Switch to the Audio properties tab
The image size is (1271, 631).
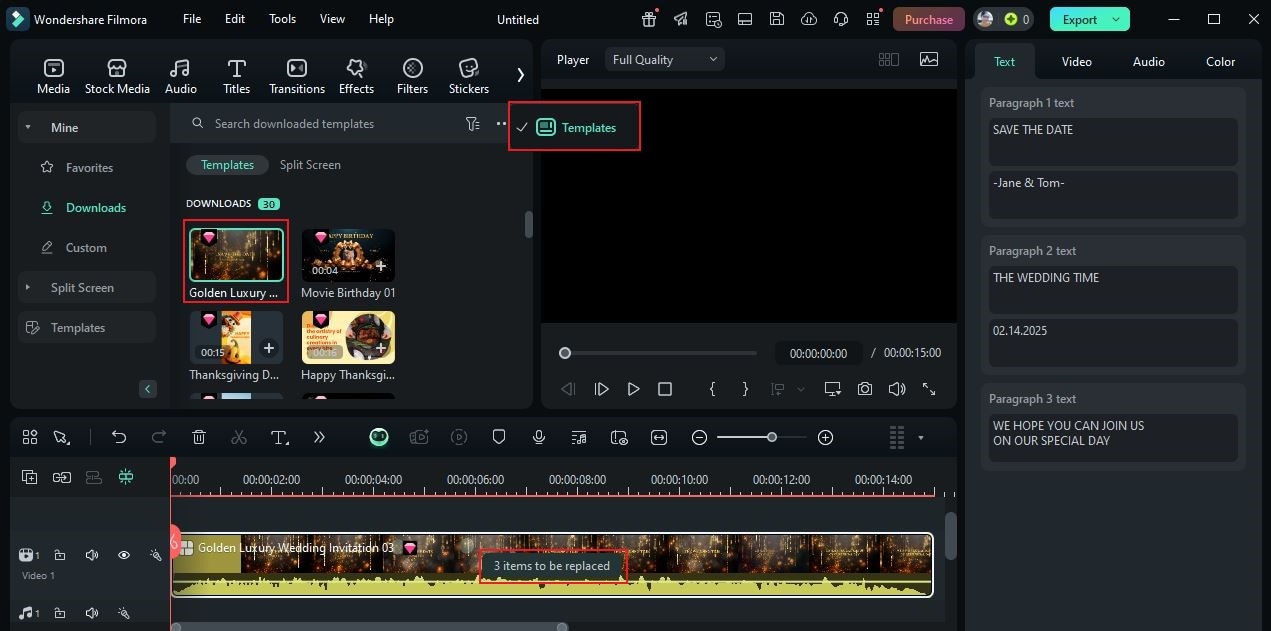point(1148,61)
